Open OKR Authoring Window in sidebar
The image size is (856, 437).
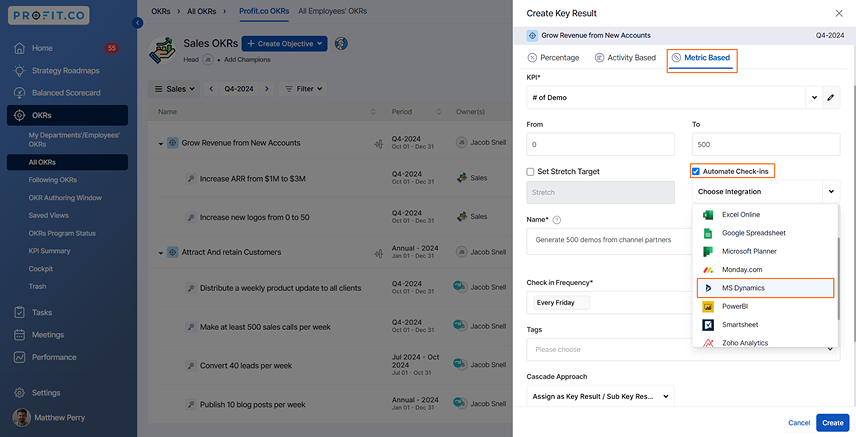(x=65, y=198)
